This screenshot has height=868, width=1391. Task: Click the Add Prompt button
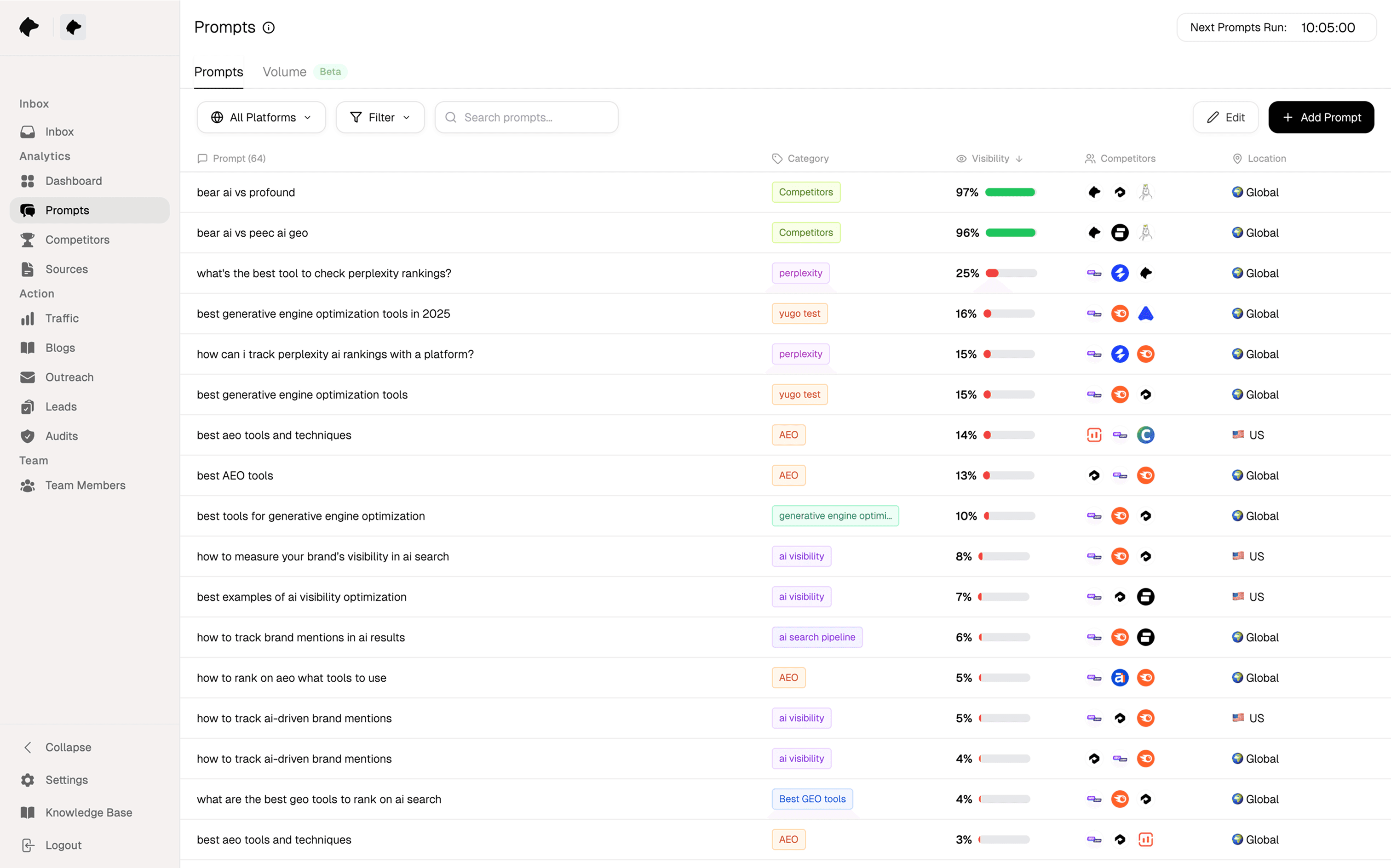[1321, 117]
